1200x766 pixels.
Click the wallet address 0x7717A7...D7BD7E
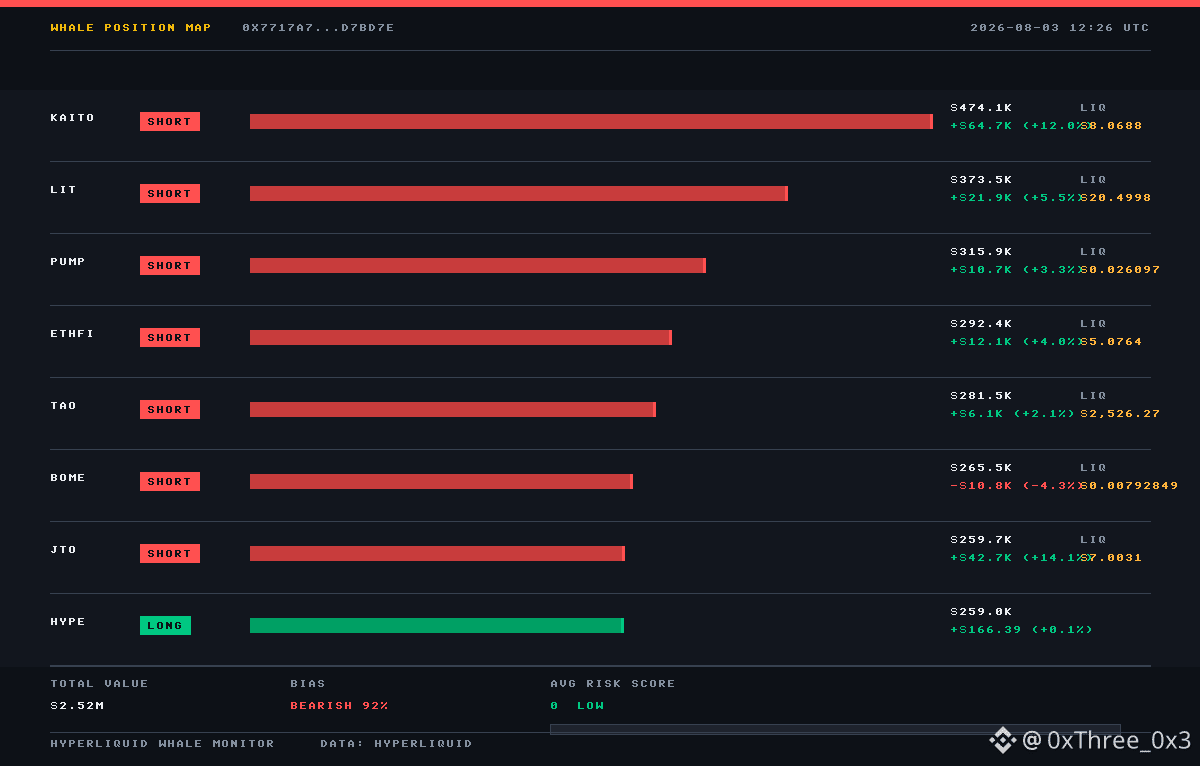(318, 28)
